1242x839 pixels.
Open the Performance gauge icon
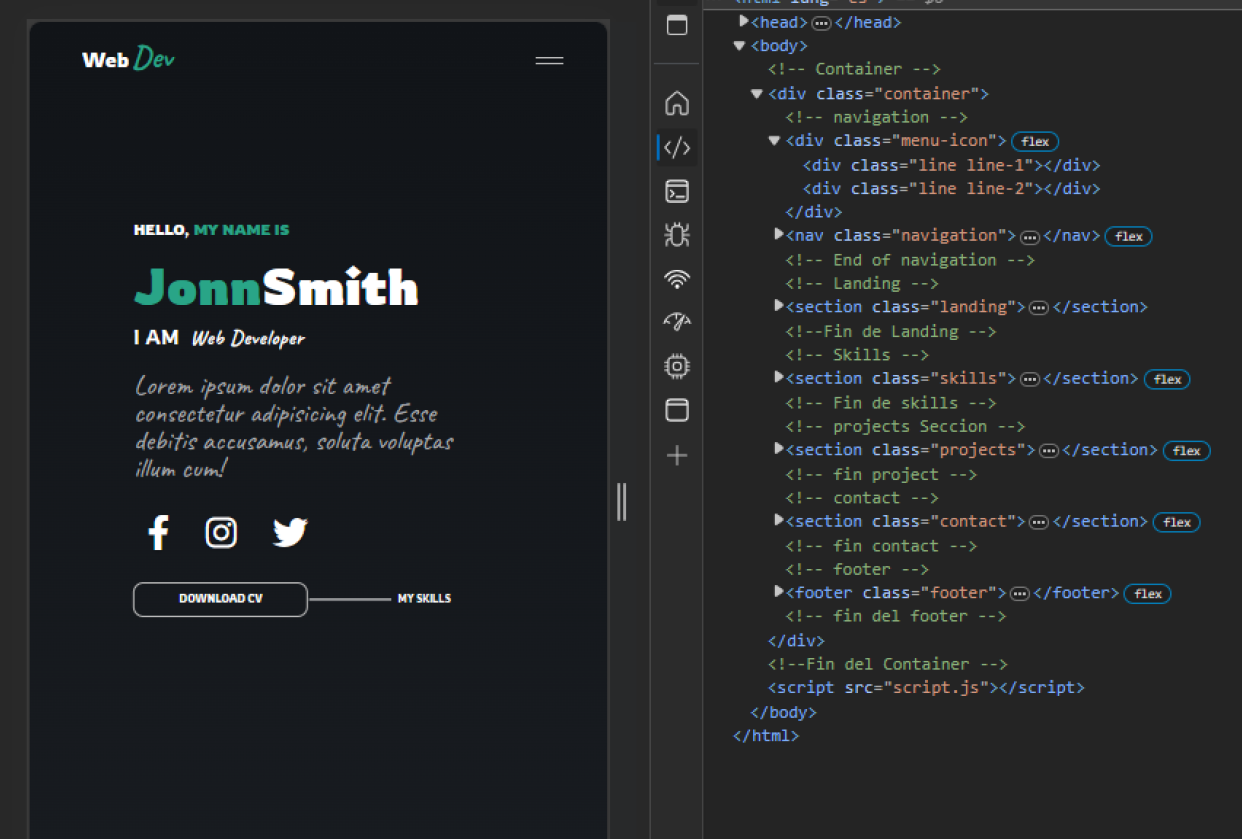click(677, 322)
